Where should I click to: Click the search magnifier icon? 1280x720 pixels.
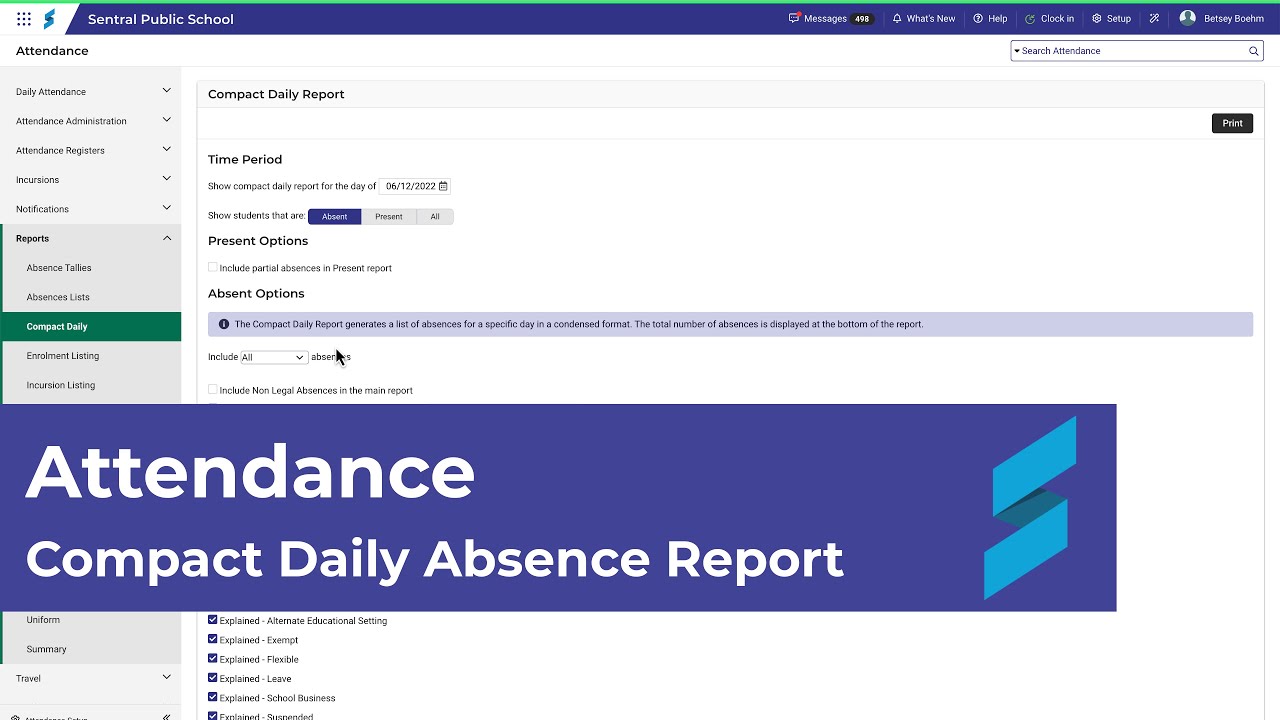point(1253,51)
